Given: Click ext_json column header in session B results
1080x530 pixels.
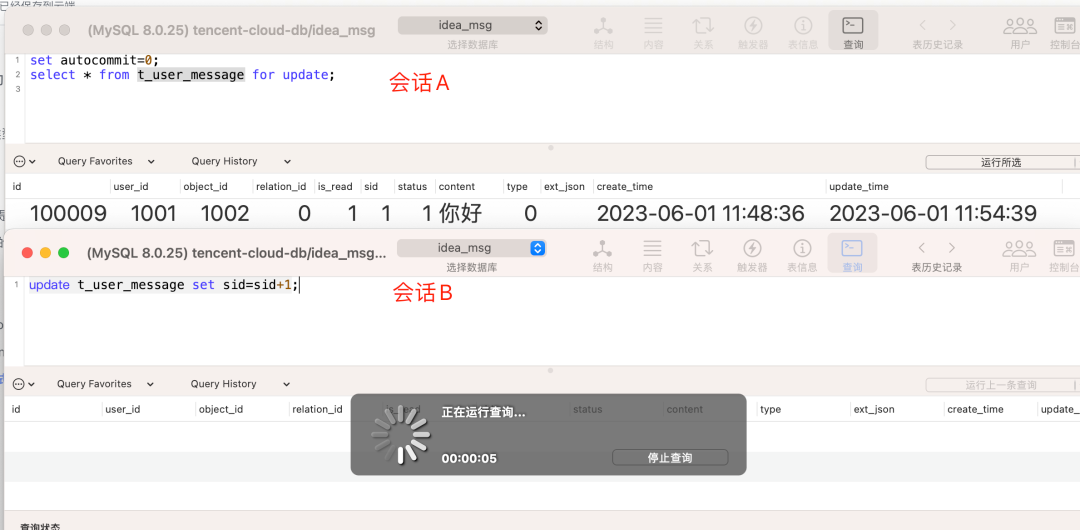Looking at the screenshot, I should point(897,409).
